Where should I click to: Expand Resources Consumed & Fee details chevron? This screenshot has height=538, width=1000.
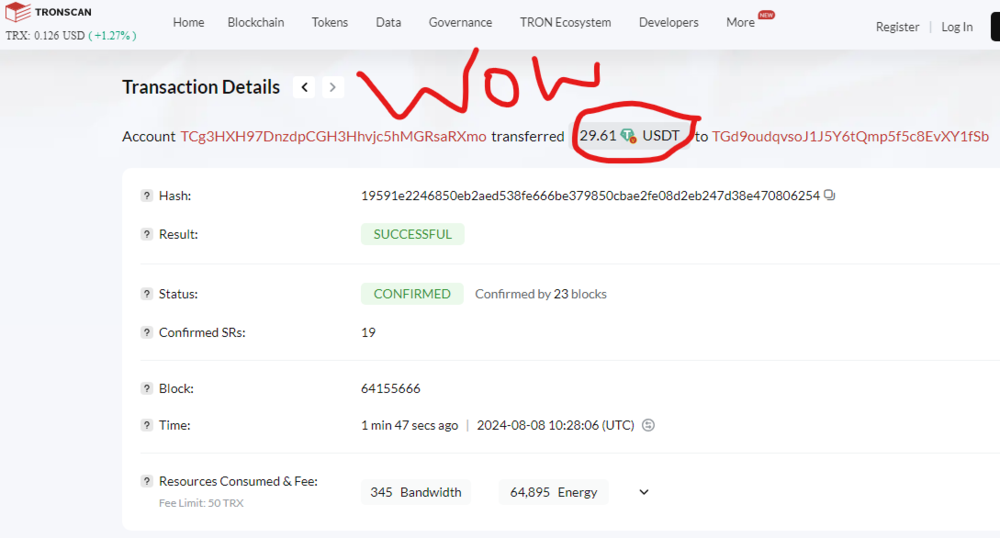(644, 492)
